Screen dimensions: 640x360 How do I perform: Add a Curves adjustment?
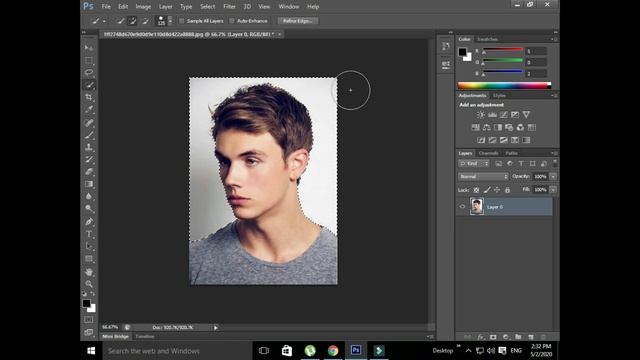[504, 115]
